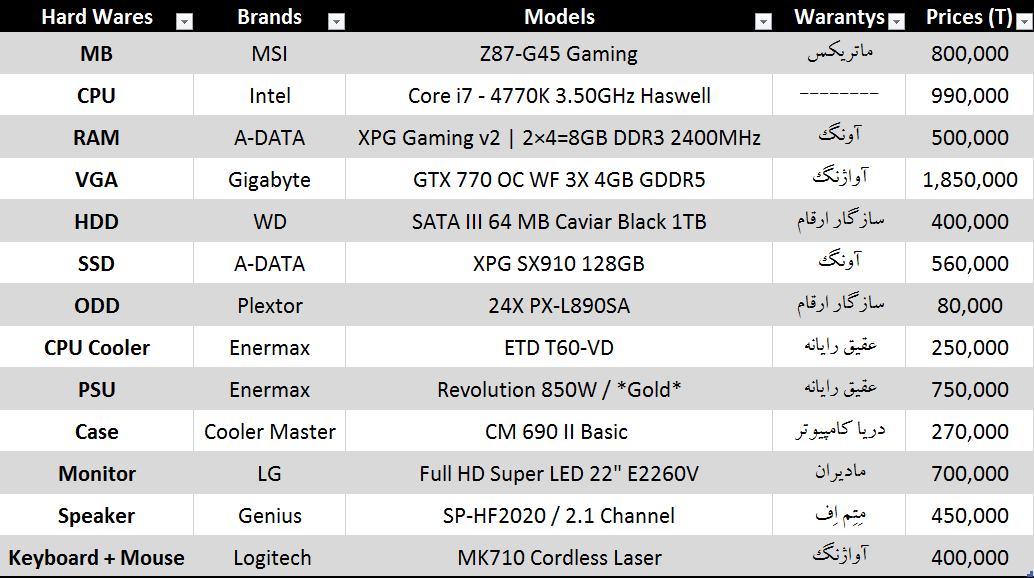Viewport: 1034px width, 578px height.
Task: Select the Keyboard + Mouse cell
Action: coord(97,558)
